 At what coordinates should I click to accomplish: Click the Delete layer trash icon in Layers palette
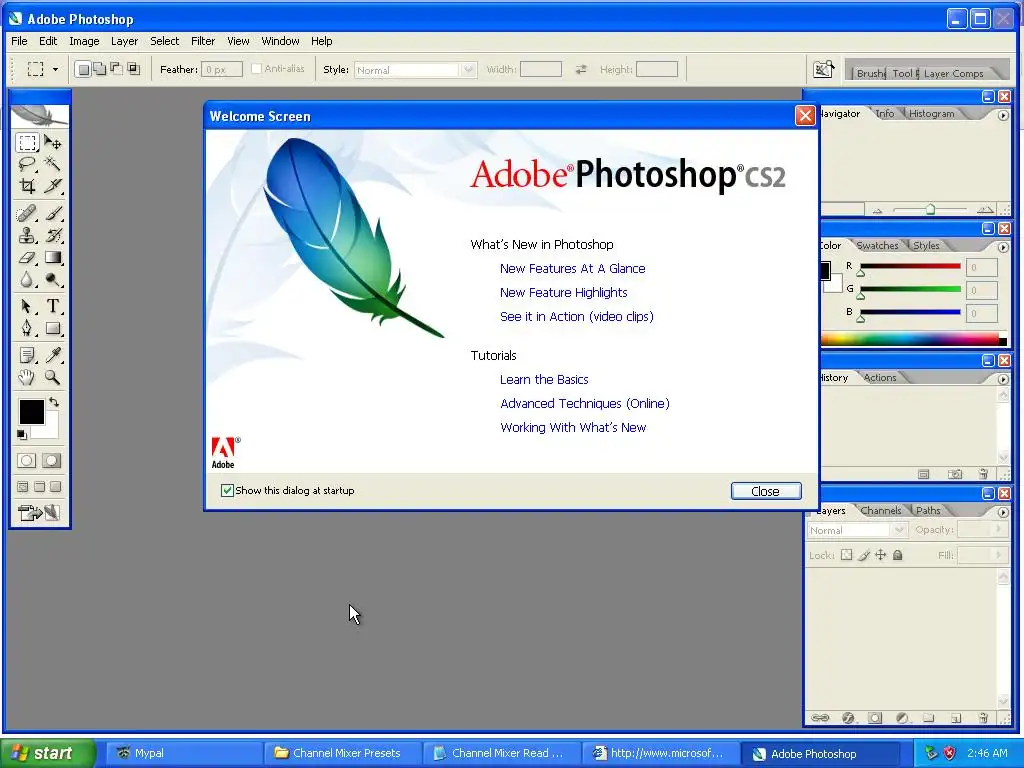click(x=984, y=718)
